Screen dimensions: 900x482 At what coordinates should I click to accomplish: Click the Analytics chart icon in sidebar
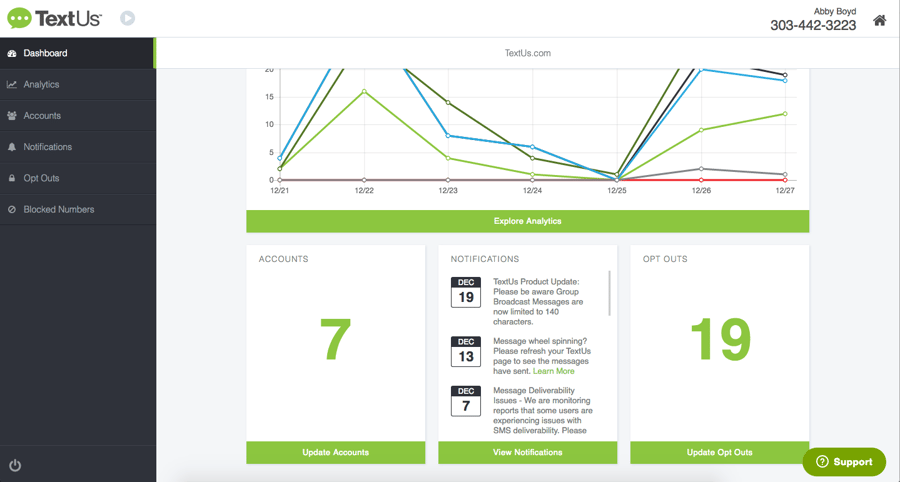11,84
